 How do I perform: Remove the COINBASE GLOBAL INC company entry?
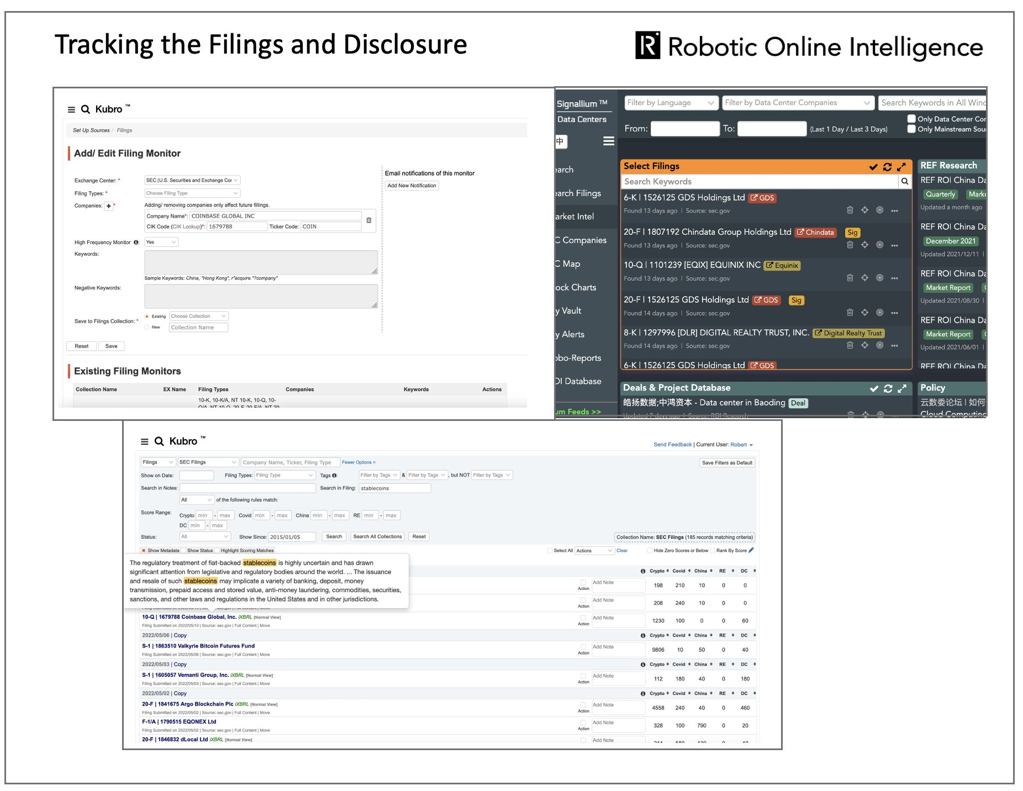click(x=369, y=221)
